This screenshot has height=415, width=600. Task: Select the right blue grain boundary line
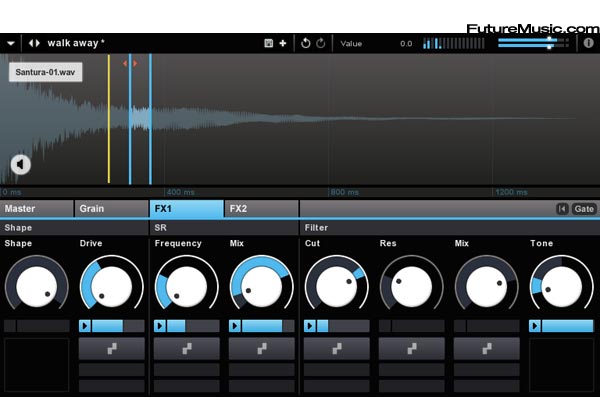tap(150, 119)
